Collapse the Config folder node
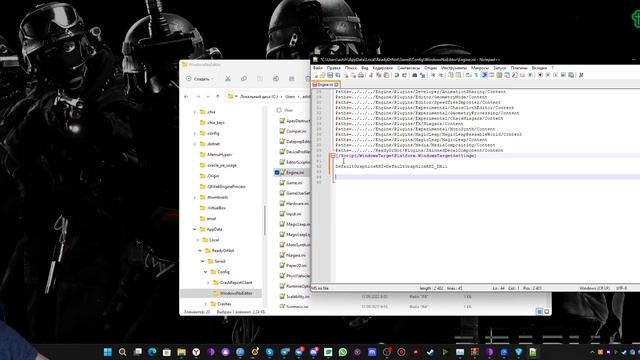 (205, 272)
